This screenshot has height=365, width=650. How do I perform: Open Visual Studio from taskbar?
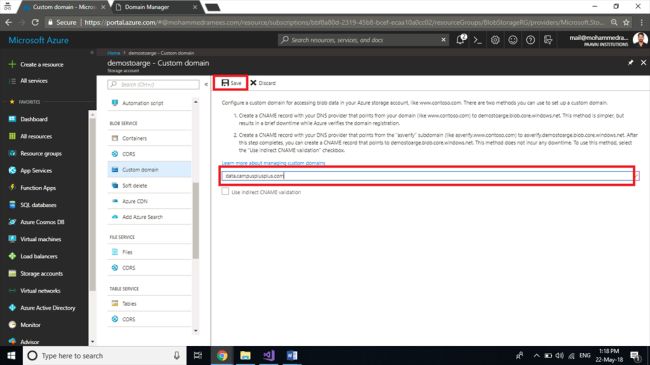click(269, 355)
